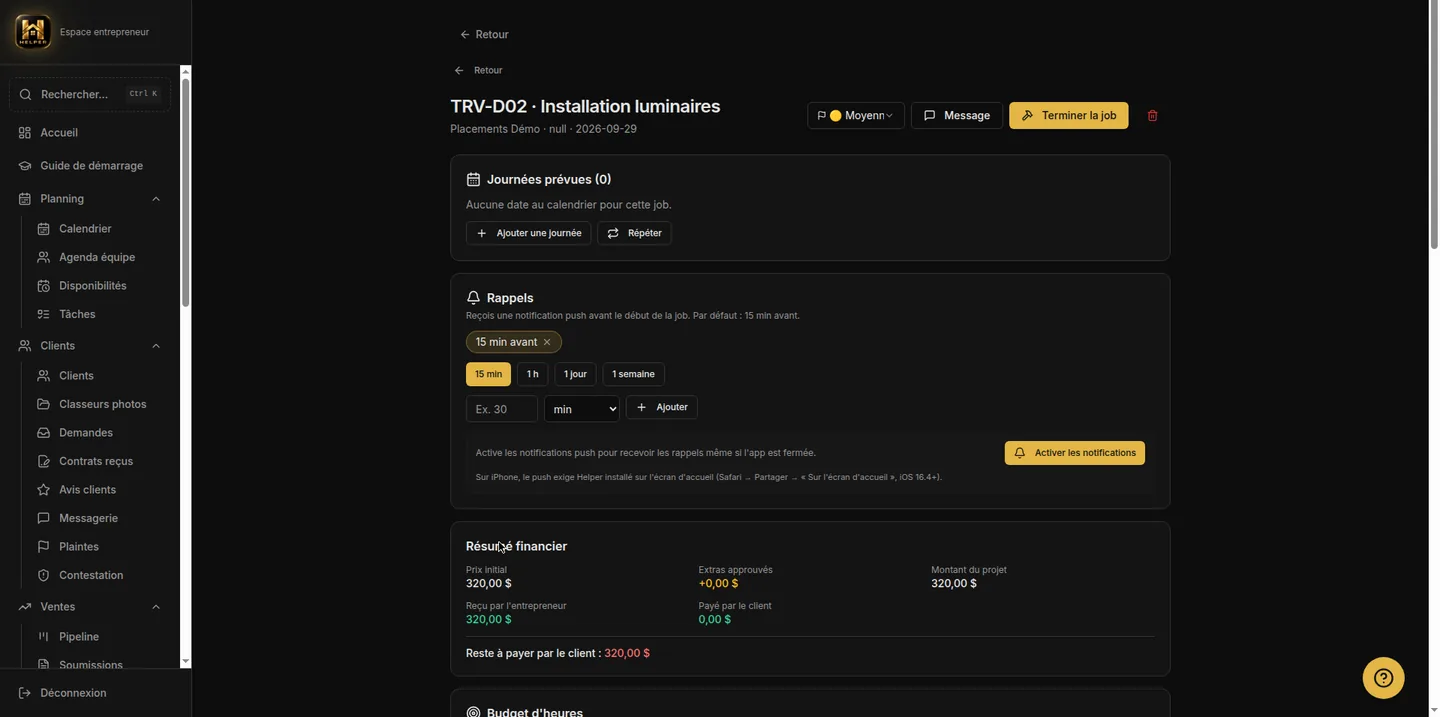Focus the 'Ex. 30' reminder number field
Image resolution: width=1440 pixels, height=717 pixels.
click(501, 409)
